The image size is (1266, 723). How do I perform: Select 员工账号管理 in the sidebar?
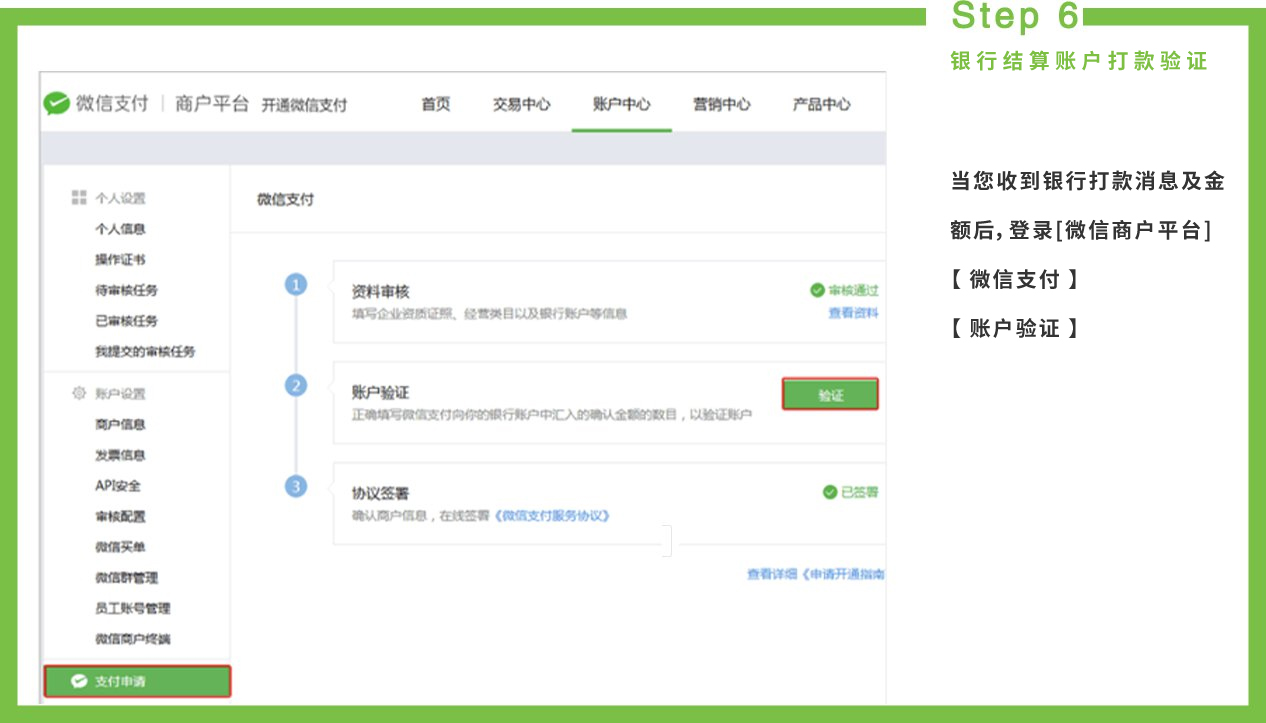133,608
